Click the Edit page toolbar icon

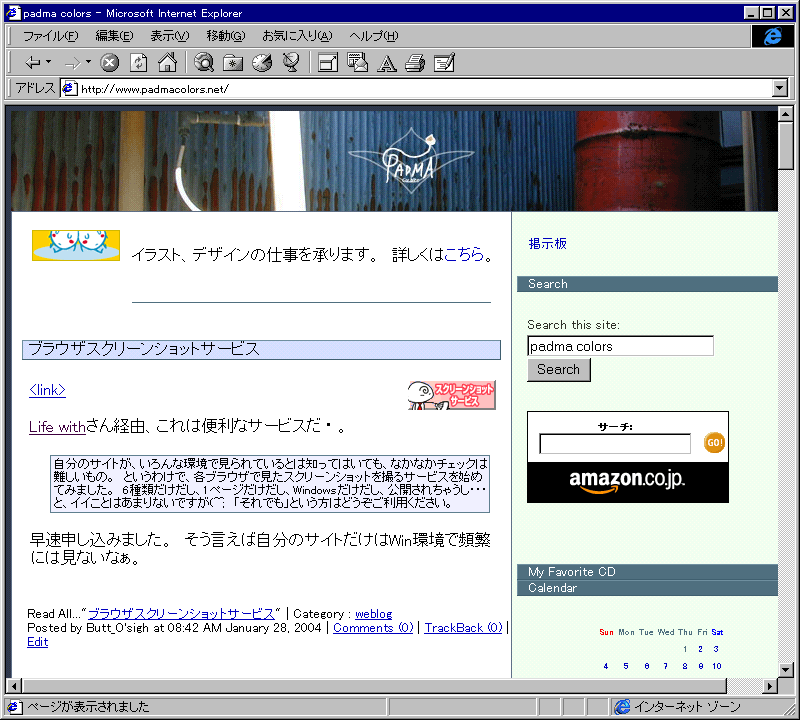[444, 63]
